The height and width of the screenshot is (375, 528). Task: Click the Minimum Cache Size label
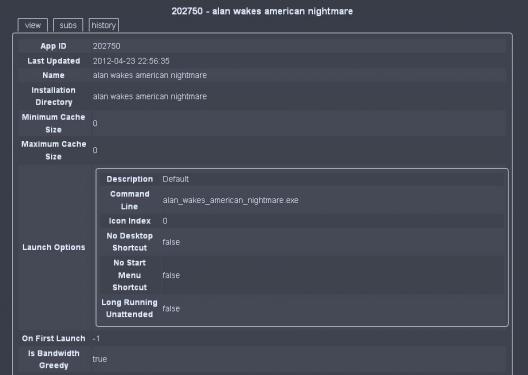(x=54, y=123)
